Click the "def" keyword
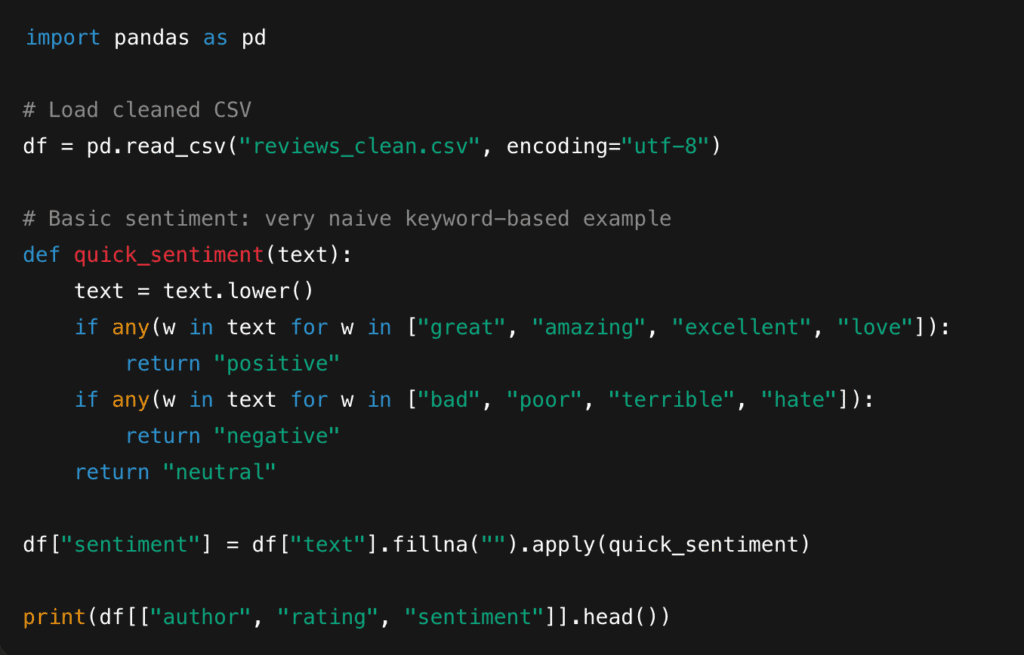The width and height of the screenshot is (1024, 655). (x=41, y=254)
